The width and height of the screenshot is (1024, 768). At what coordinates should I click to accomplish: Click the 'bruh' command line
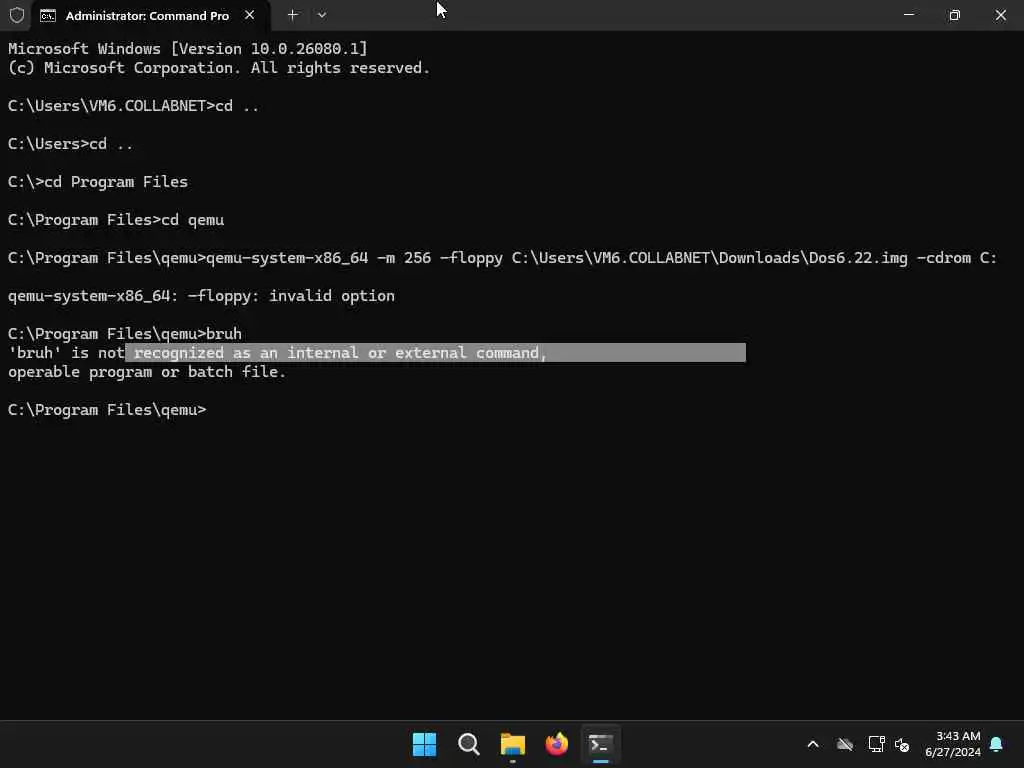click(x=125, y=334)
